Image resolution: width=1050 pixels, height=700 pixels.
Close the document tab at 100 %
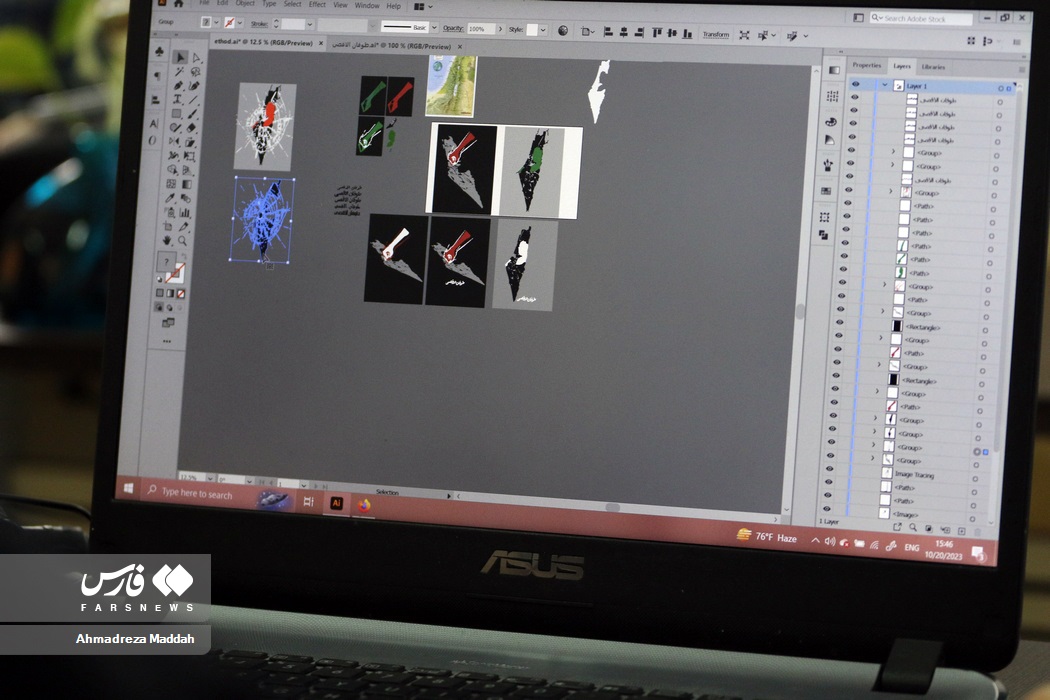(460, 47)
